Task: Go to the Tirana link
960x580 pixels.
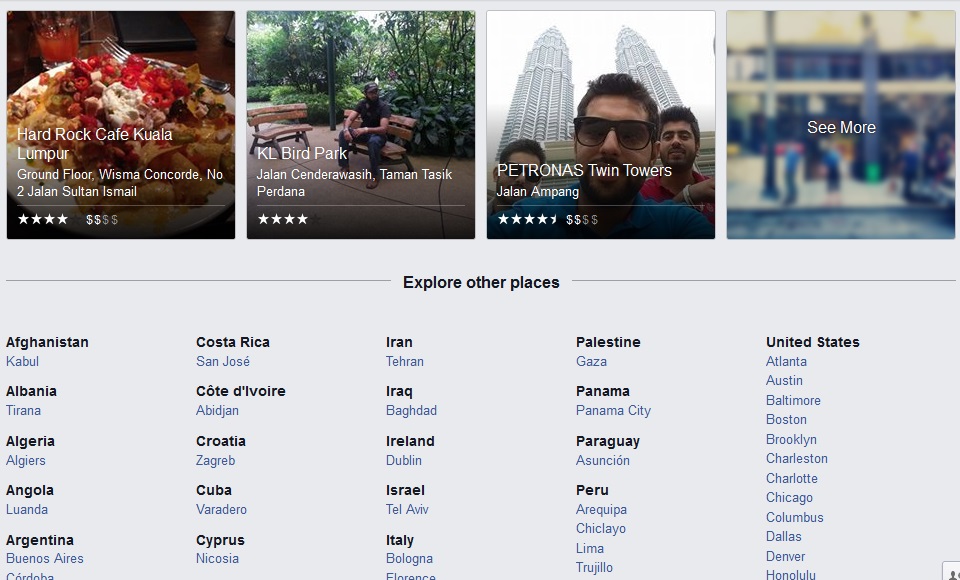Action: [23, 410]
